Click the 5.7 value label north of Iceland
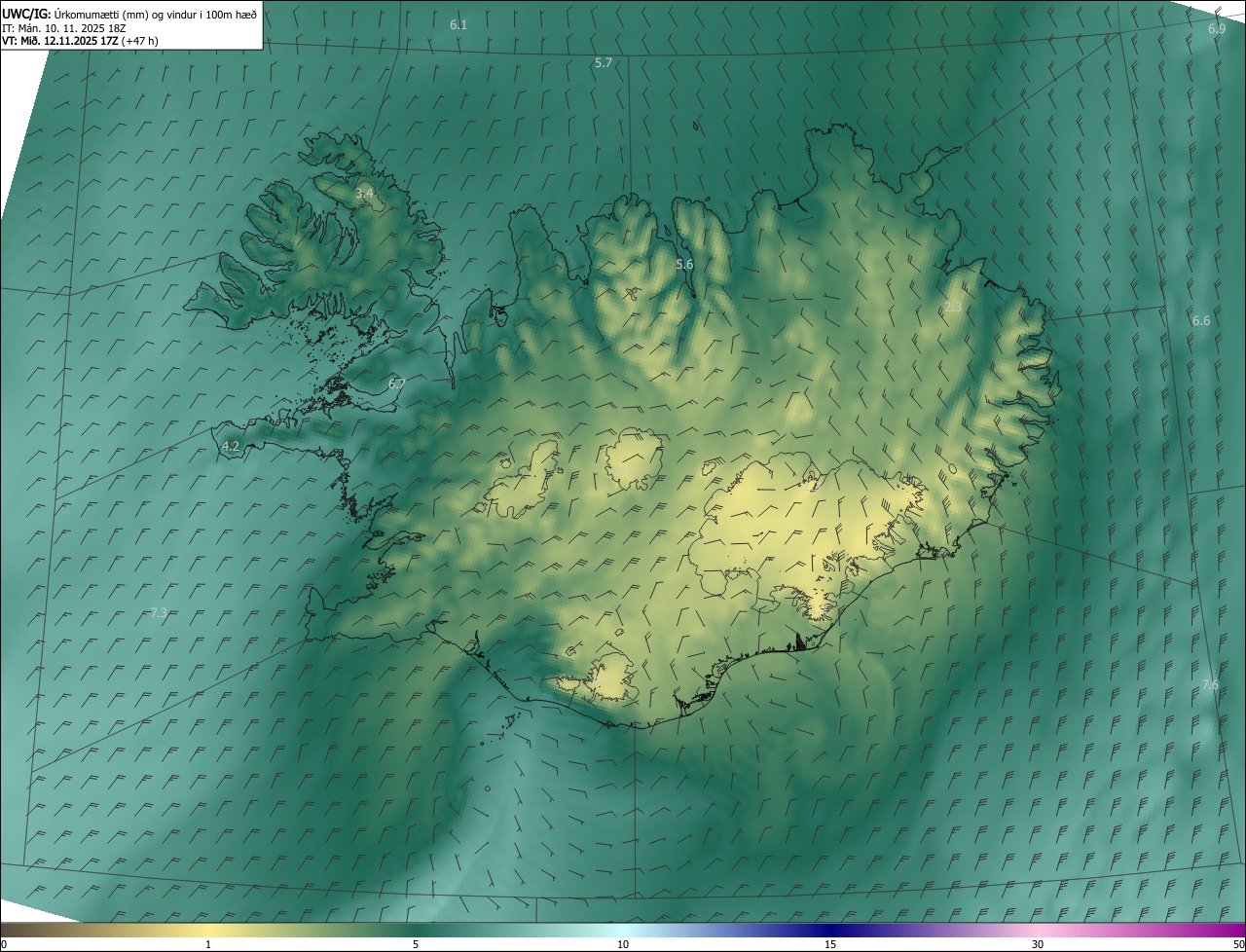Image resolution: width=1246 pixels, height=952 pixels. coord(604,63)
